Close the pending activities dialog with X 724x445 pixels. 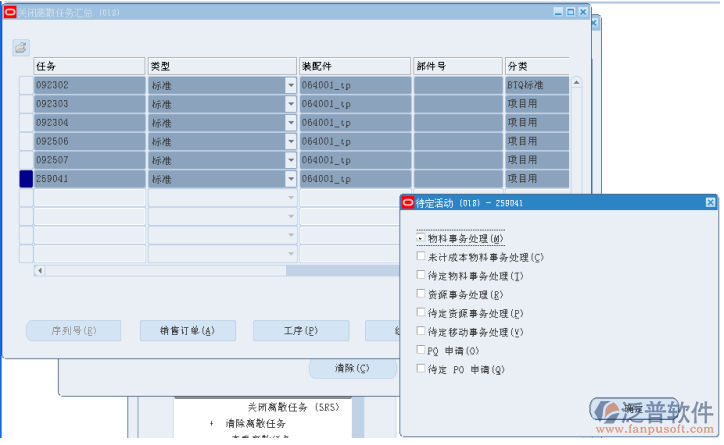[710, 202]
